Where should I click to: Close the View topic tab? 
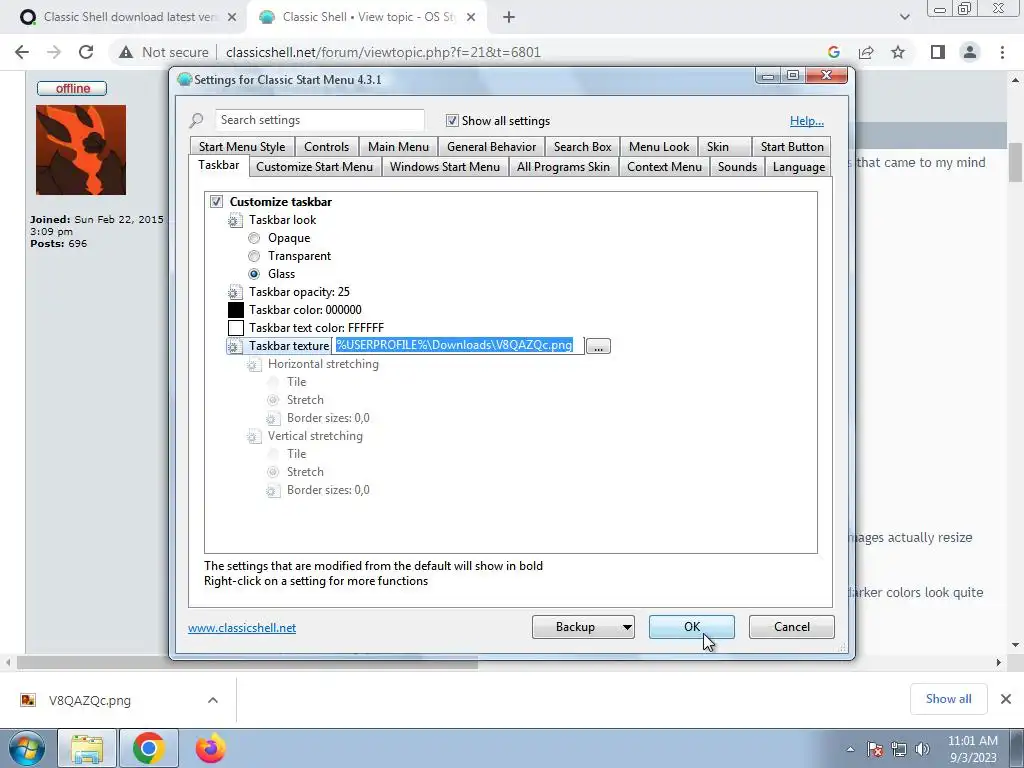tap(471, 18)
